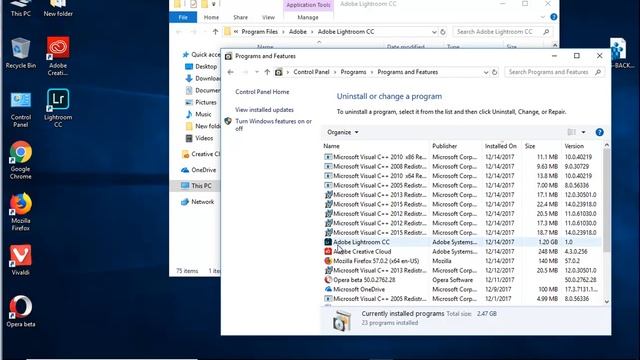Screen dimensions: 640x360
Task: Click the help icon in Programs and Features
Action: 599,132
